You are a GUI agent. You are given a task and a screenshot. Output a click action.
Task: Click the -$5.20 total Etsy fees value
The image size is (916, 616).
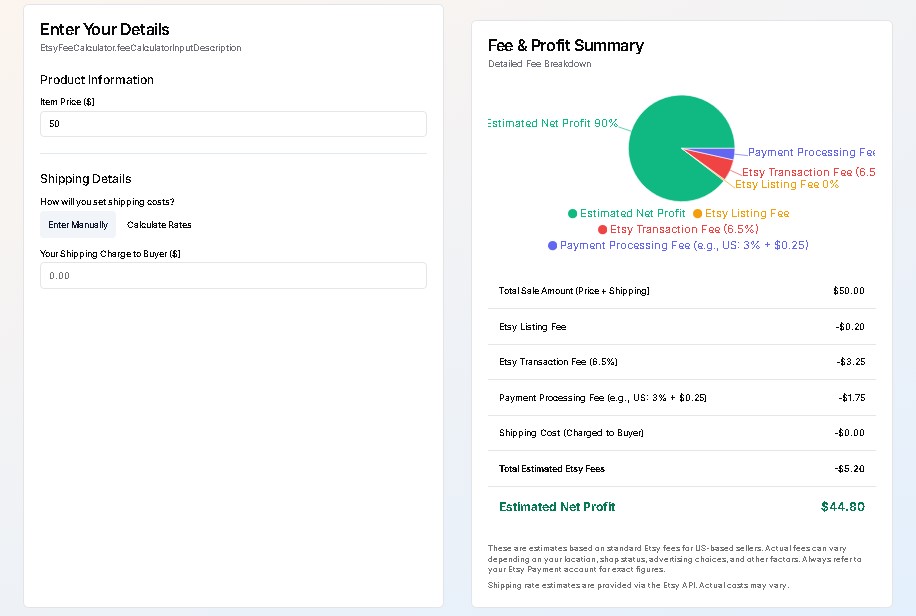849,469
